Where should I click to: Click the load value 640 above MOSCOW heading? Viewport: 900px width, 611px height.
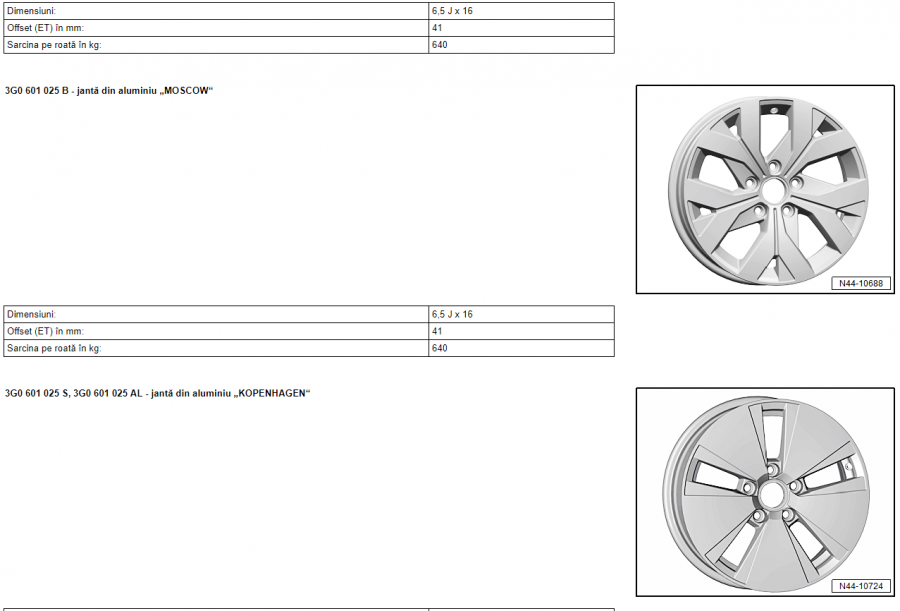click(x=439, y=45)
